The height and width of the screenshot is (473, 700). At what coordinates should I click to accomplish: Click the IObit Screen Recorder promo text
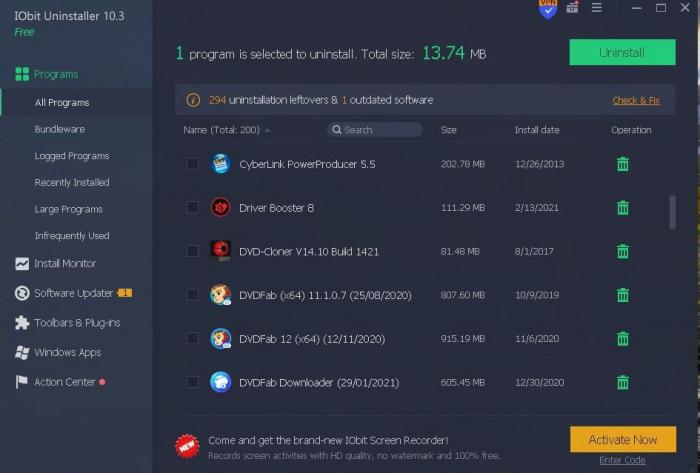click(328, 440)
